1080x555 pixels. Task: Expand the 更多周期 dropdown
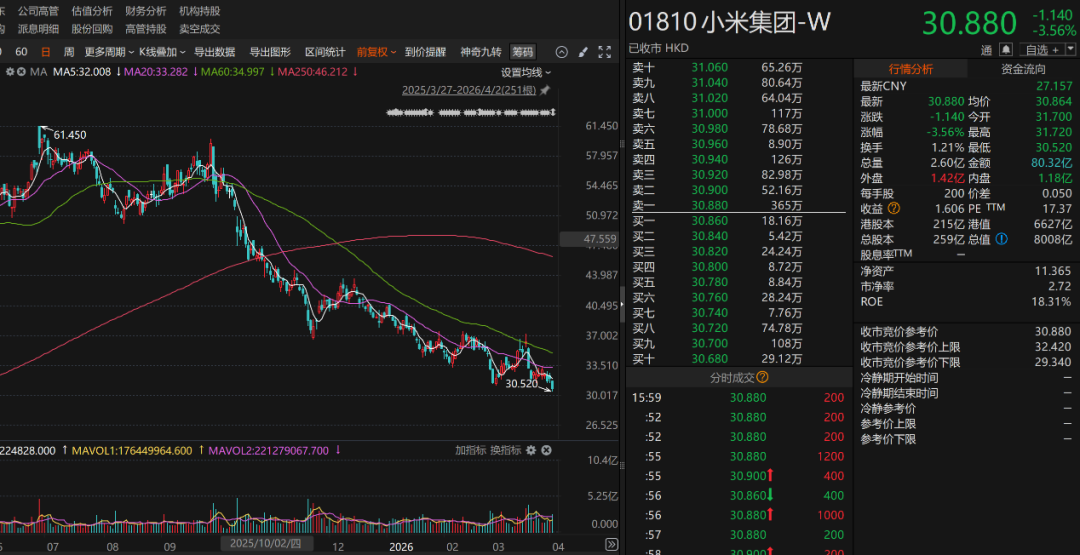click(108, 52)
